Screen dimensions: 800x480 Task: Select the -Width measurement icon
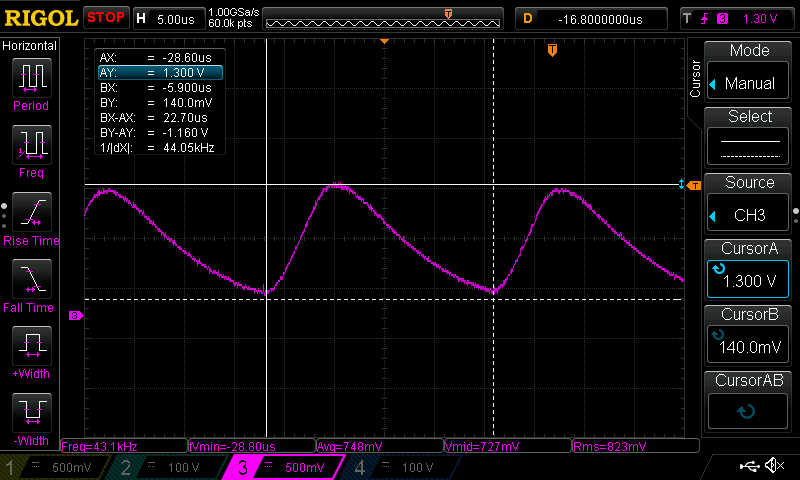32,412
